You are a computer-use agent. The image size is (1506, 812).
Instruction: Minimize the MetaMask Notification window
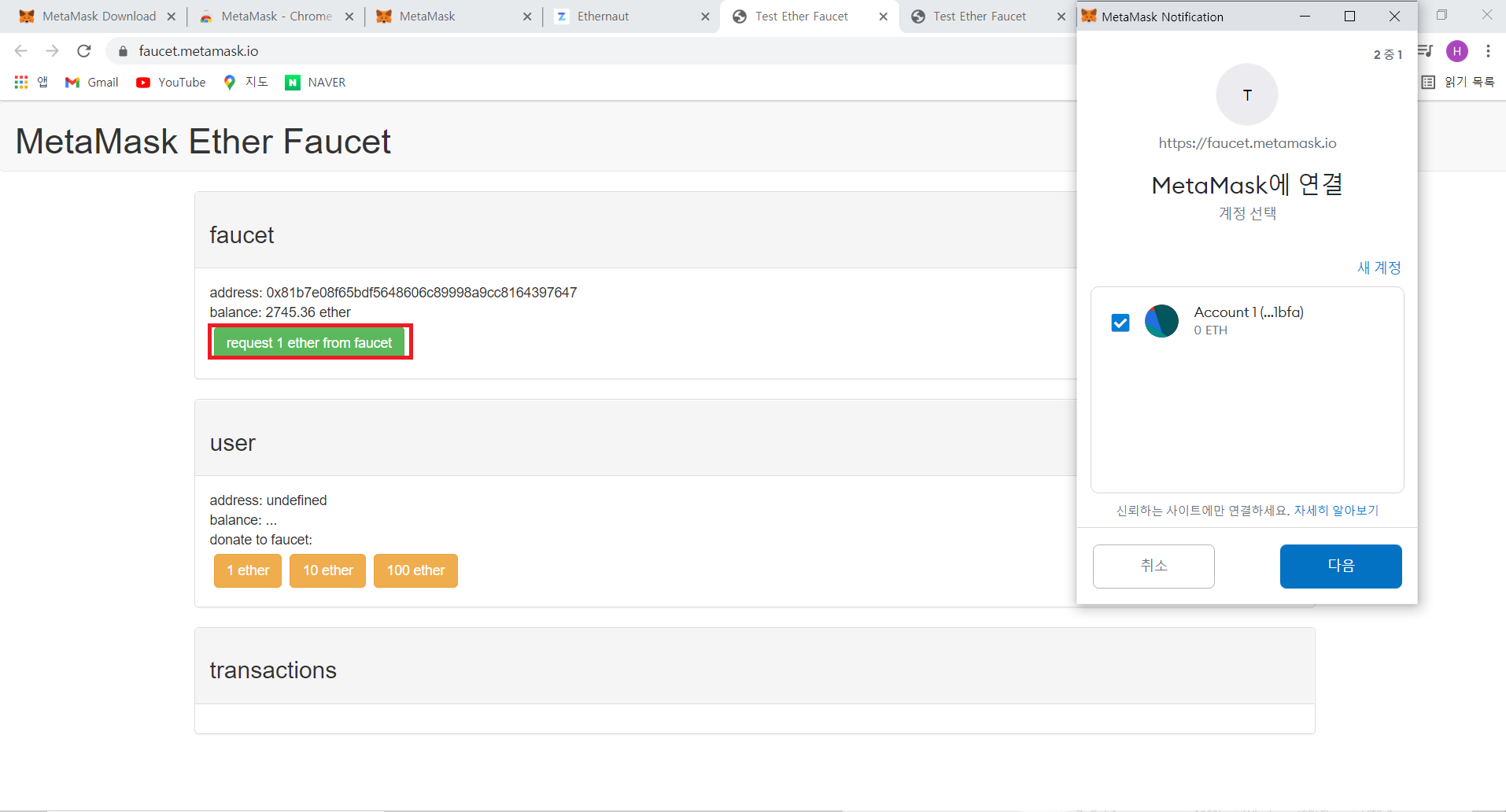tap(1305, 16)
